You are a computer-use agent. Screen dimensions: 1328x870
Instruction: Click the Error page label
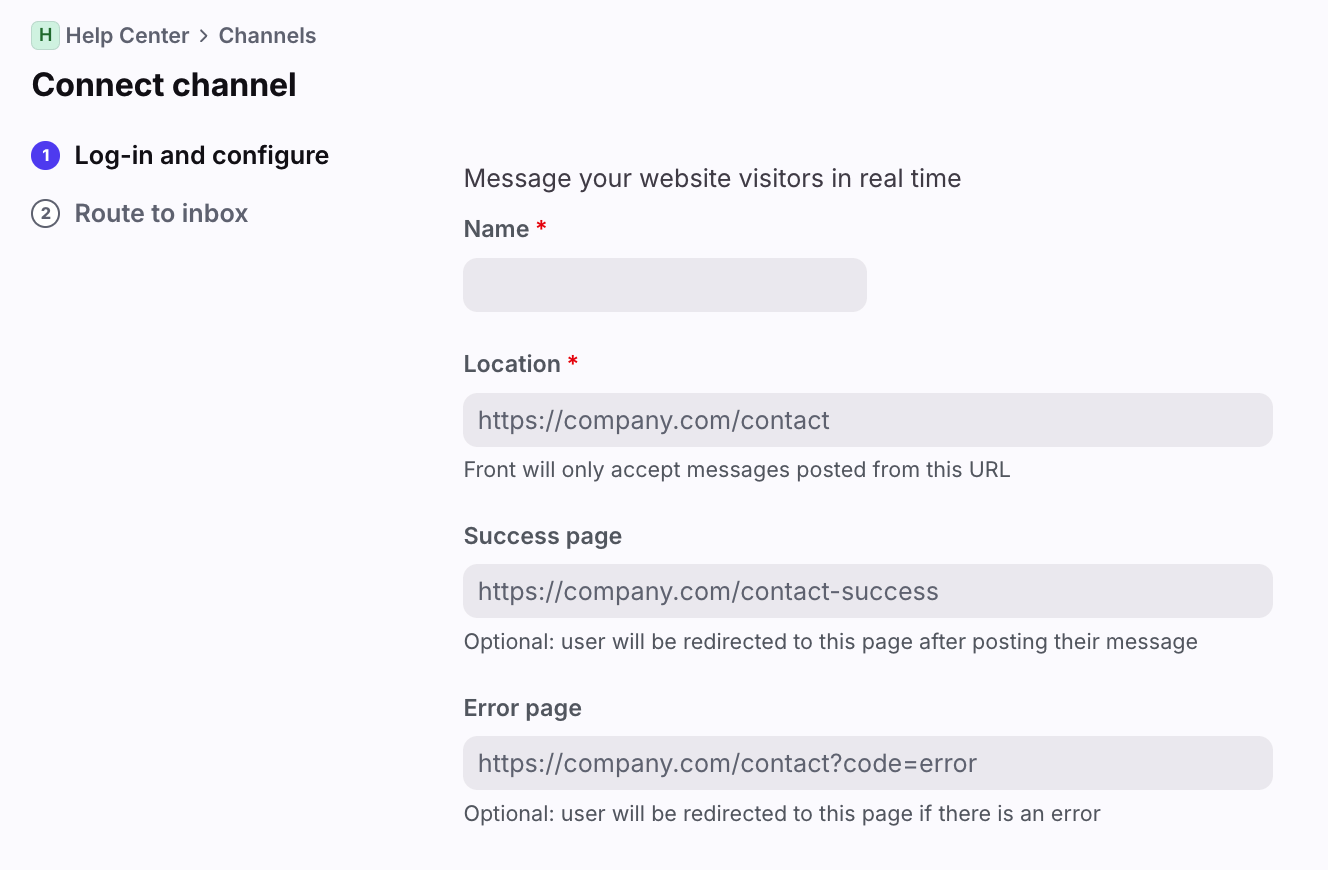point(523,709)
